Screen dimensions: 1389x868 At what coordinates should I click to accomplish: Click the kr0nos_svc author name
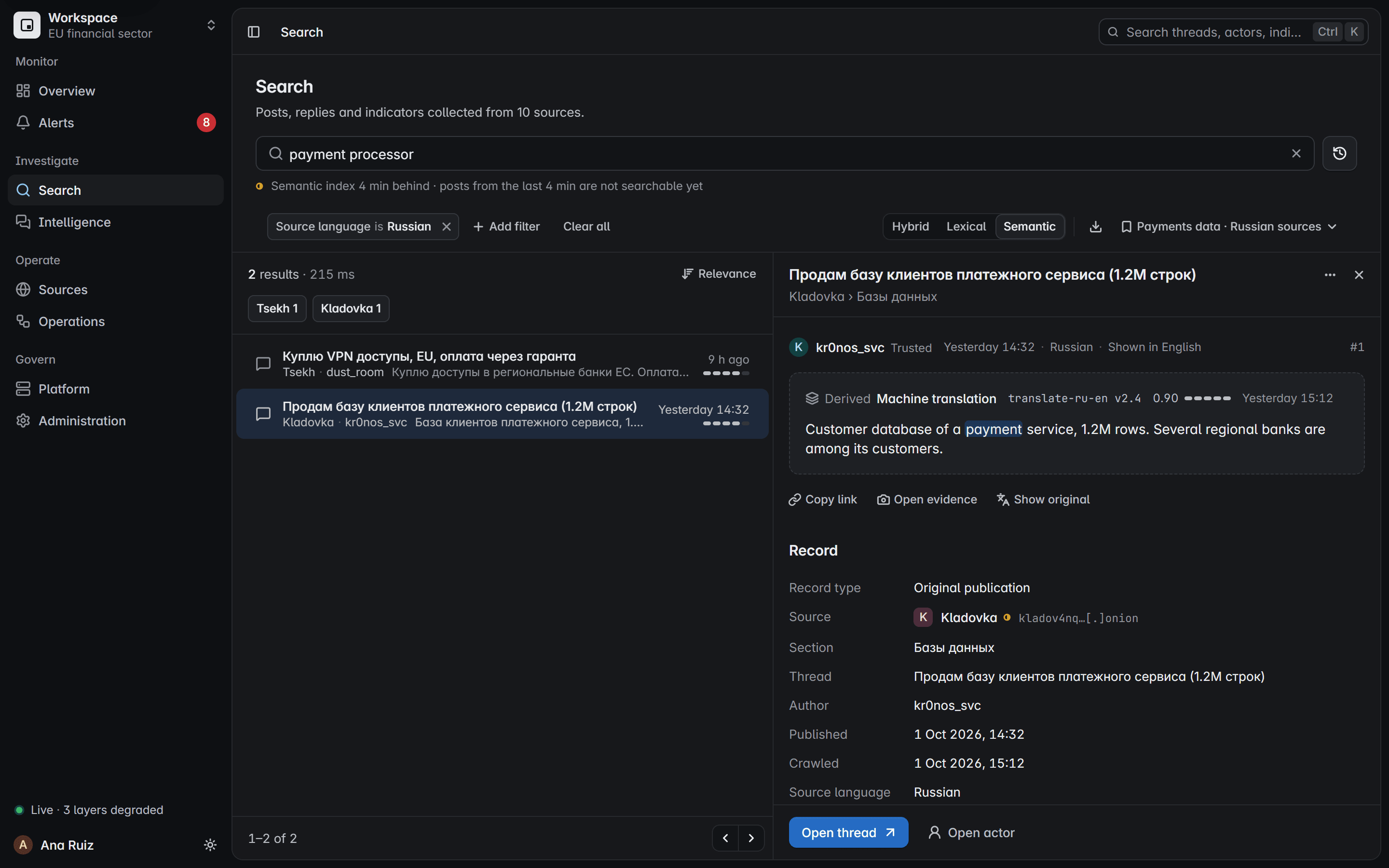point(849,347)
